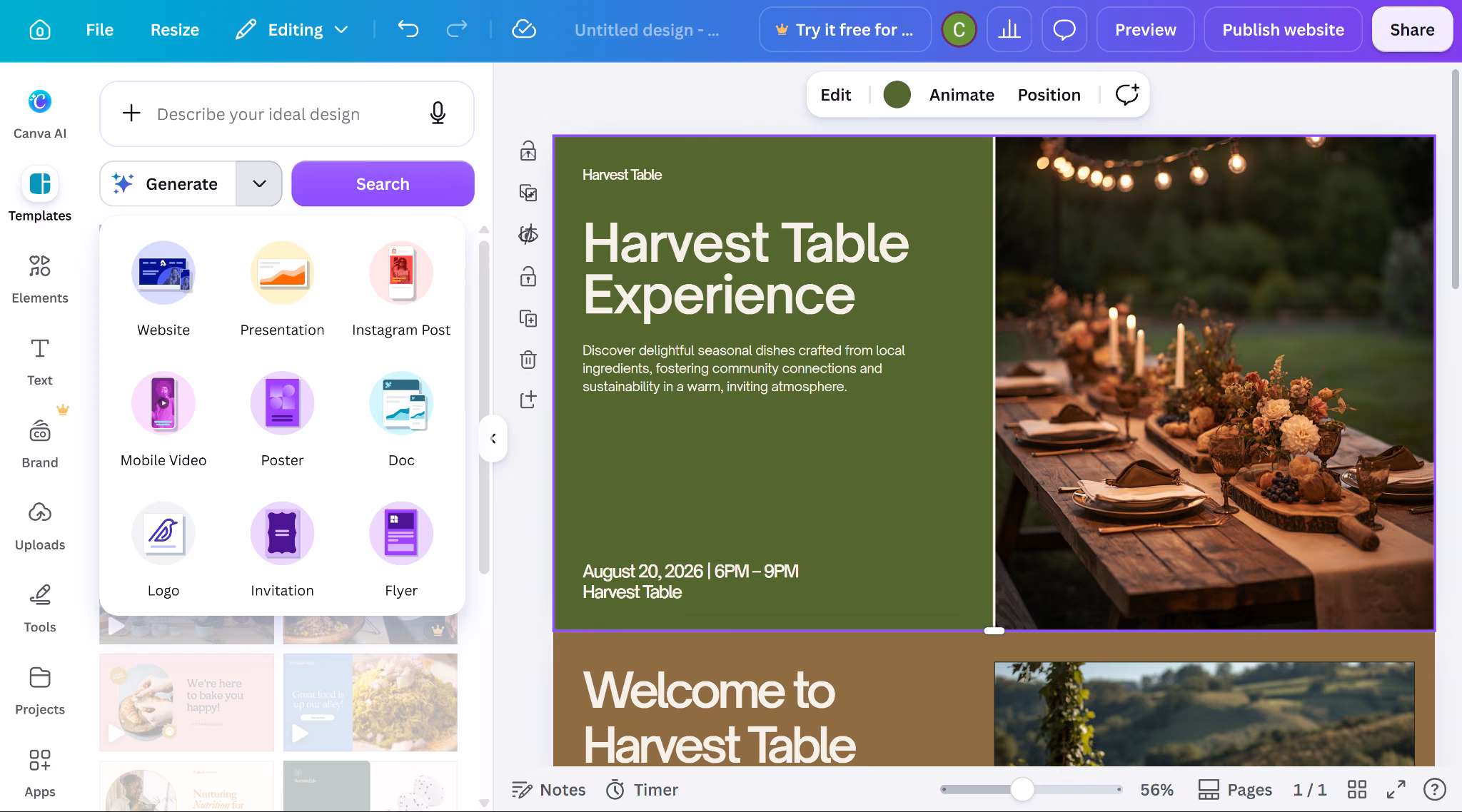
Task: Click the Describe your ideal design field
Action: pyautogui.click(x=287, y=113)
